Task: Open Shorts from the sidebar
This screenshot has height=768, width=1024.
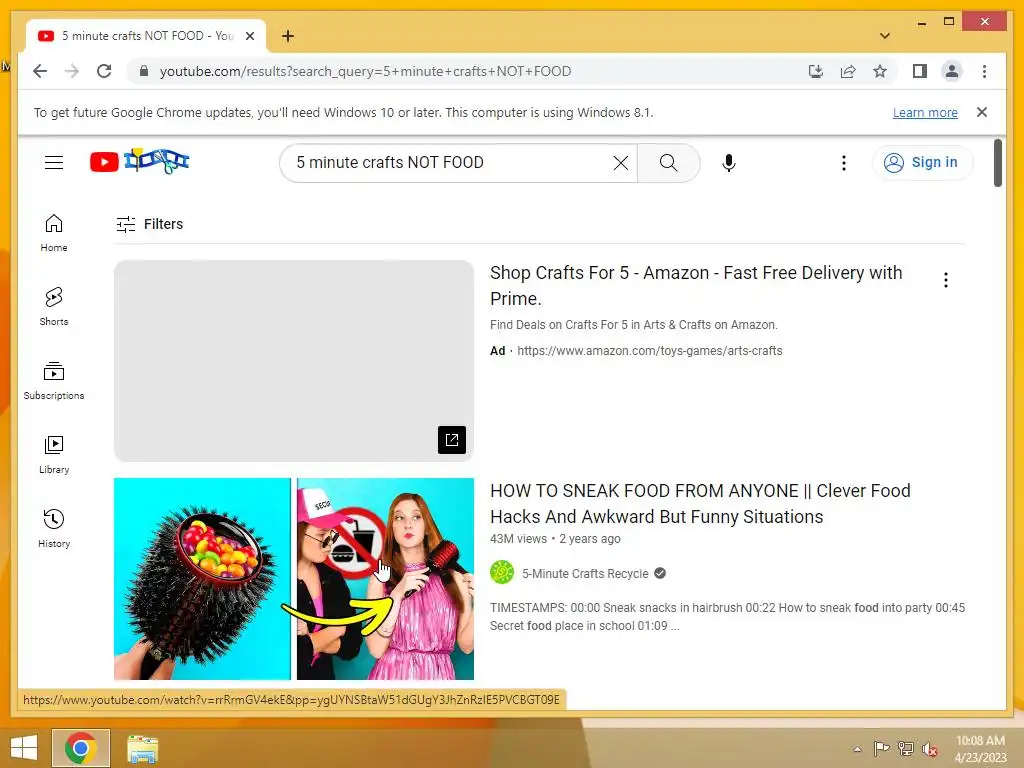Action: (x=54, y=307)
